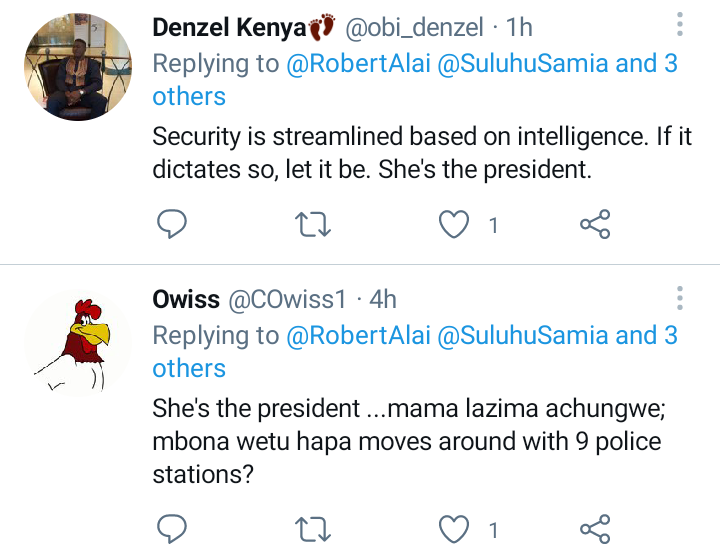Viewport: 720px width, 557px height.
Task: Open @SuluhuSamia mention in Owiss's reply
Action: coord(523,335)
